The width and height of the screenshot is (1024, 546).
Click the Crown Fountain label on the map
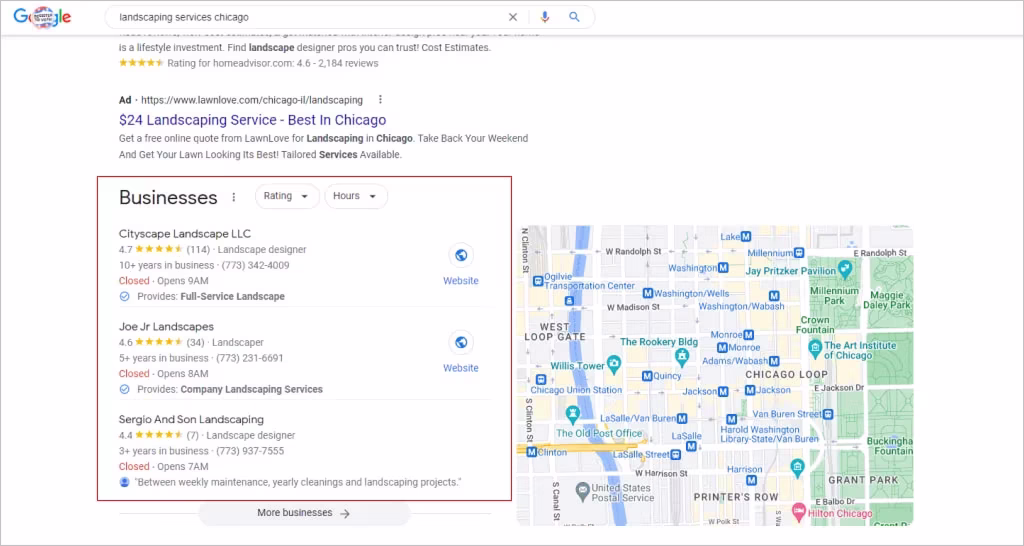click(815, 325)
